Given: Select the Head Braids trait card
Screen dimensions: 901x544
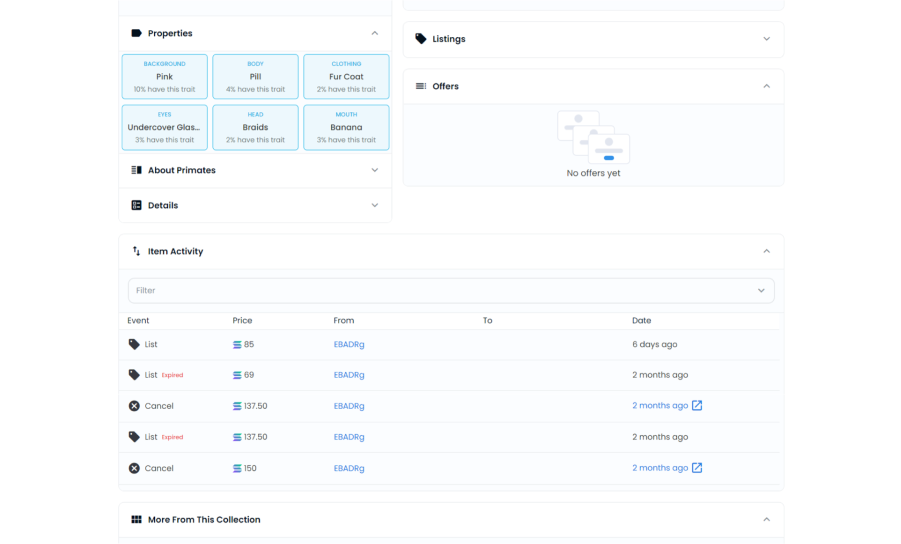Looking at the screenshot, I should tap(255, 127).
